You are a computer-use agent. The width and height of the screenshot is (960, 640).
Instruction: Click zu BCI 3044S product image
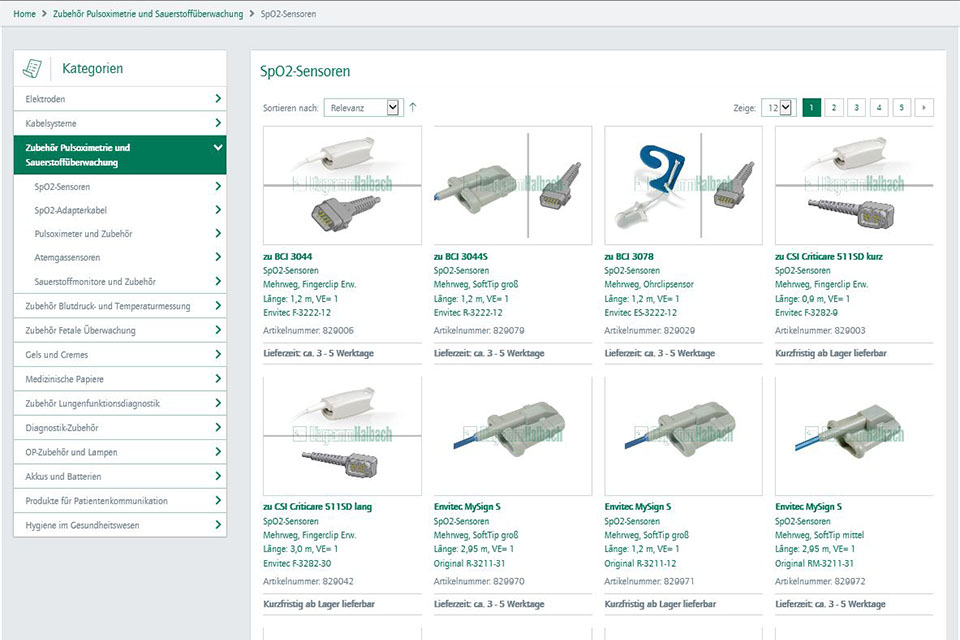coord(513,185)
